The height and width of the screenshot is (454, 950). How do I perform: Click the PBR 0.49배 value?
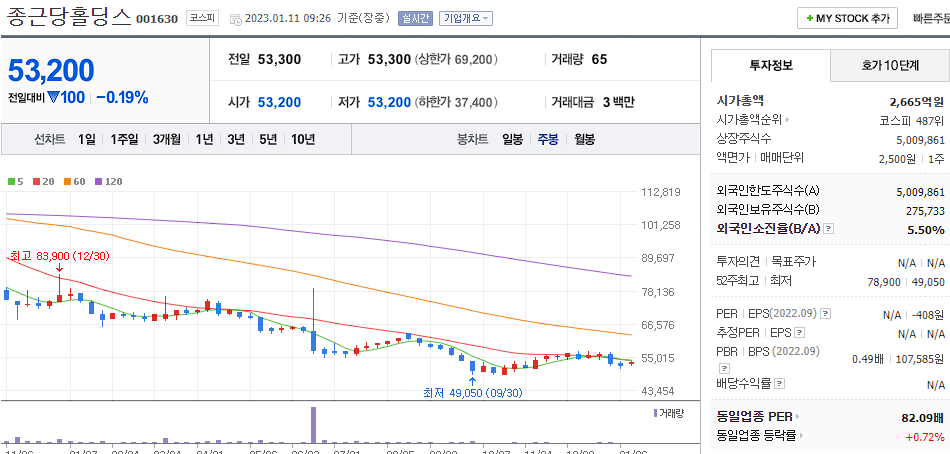click(869, 359)
